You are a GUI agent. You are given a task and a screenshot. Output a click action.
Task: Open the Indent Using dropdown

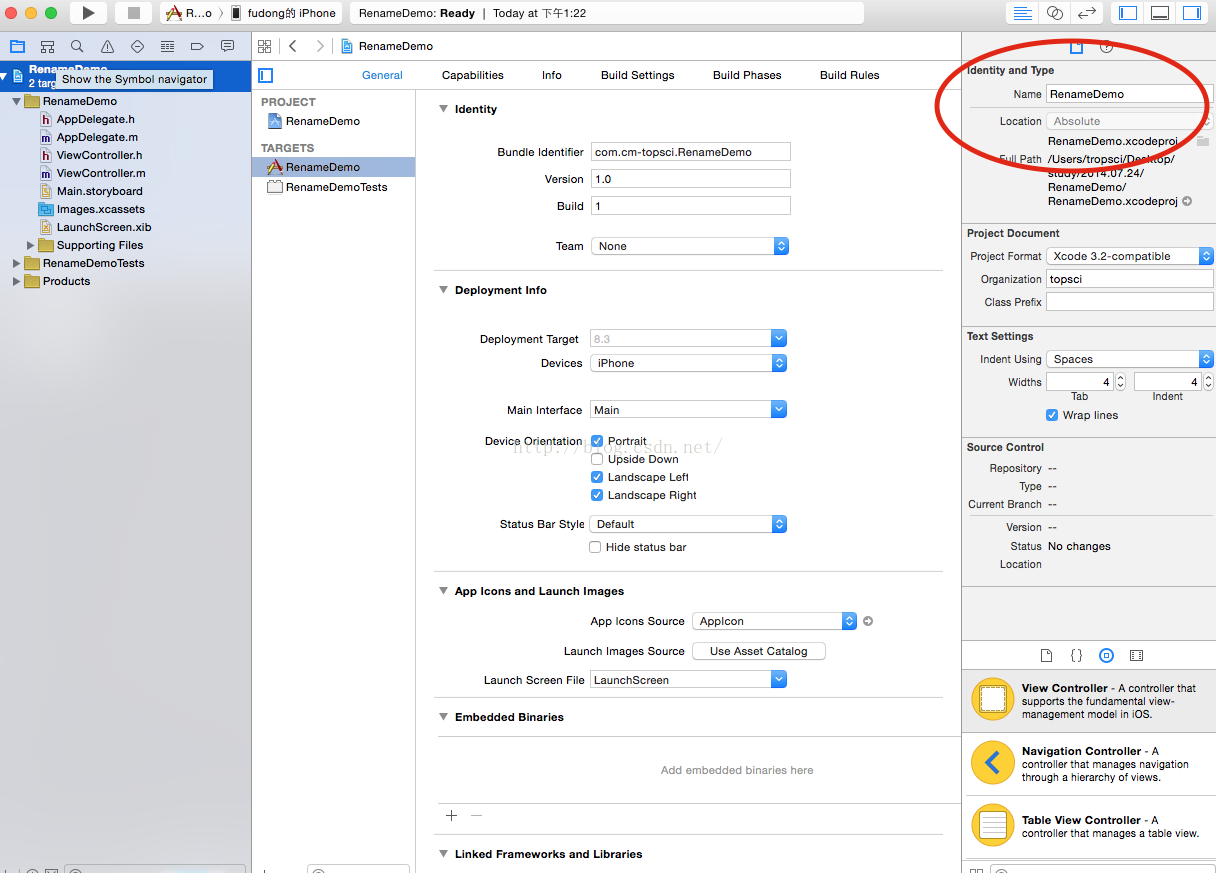pyautogui.click(x=1130, y=359)
